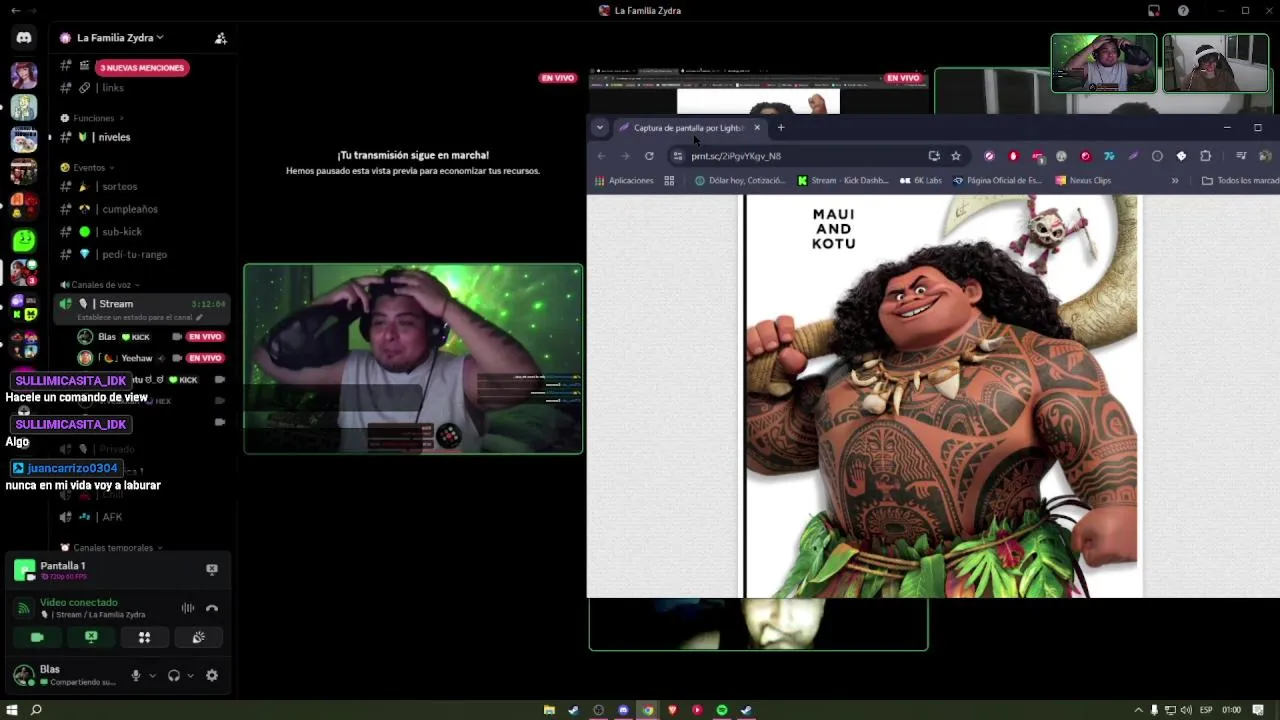Click screen cast icon in address bar
The height and width of the screenshot is (720, 1280).
934,156
